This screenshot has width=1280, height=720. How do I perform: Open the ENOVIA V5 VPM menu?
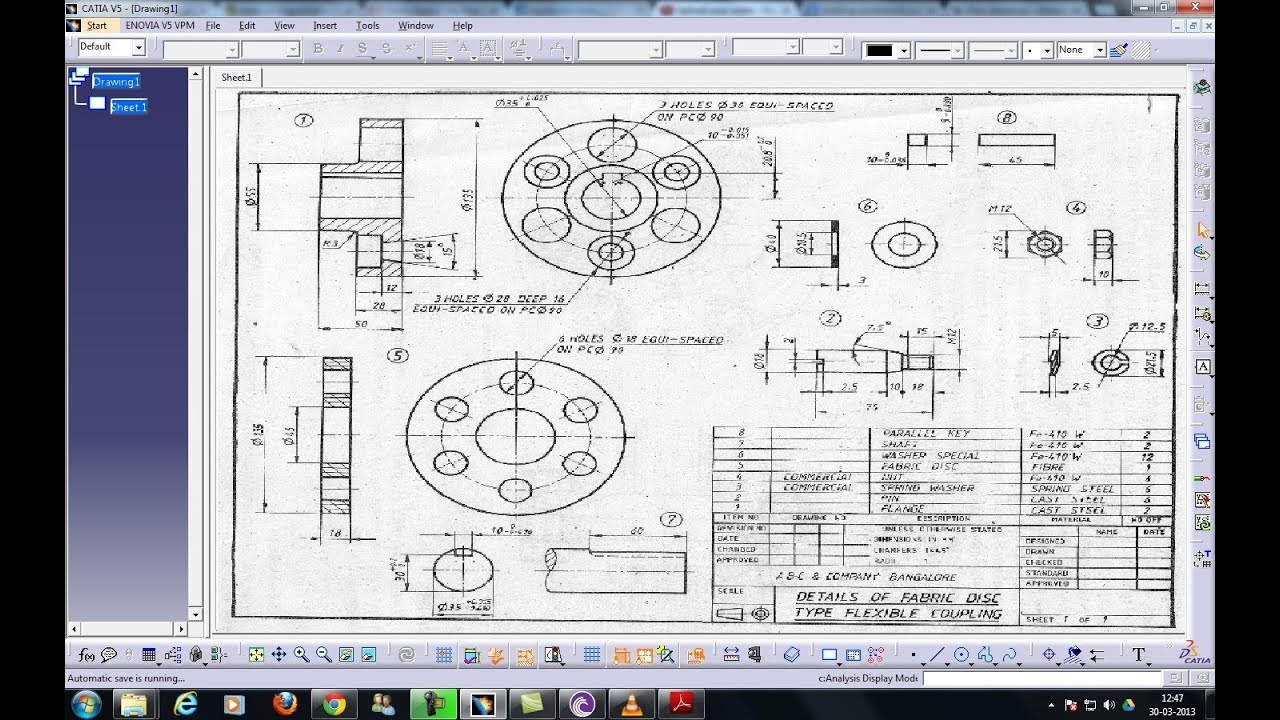tap(158, 25)
